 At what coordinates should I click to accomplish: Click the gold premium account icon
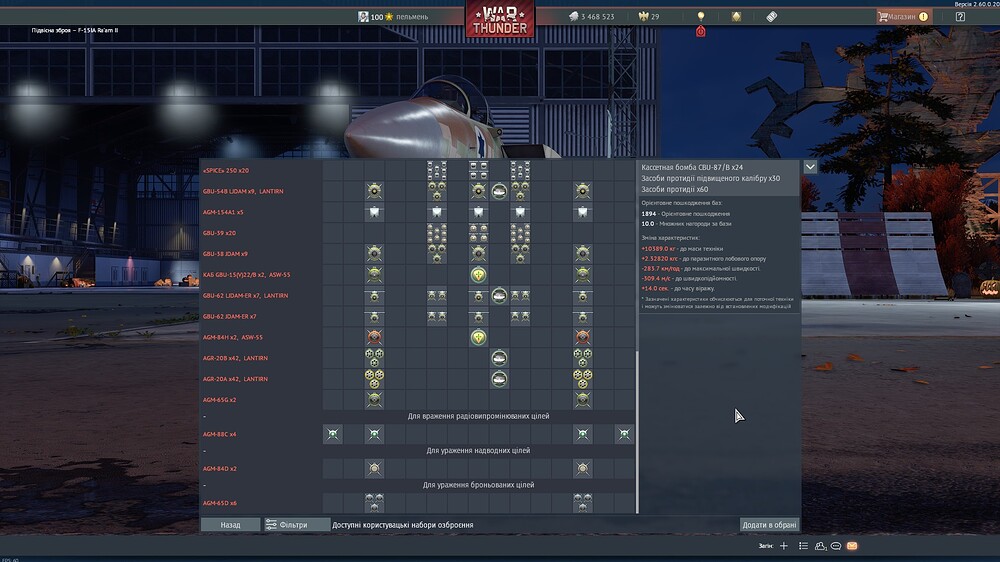point(736,17)
